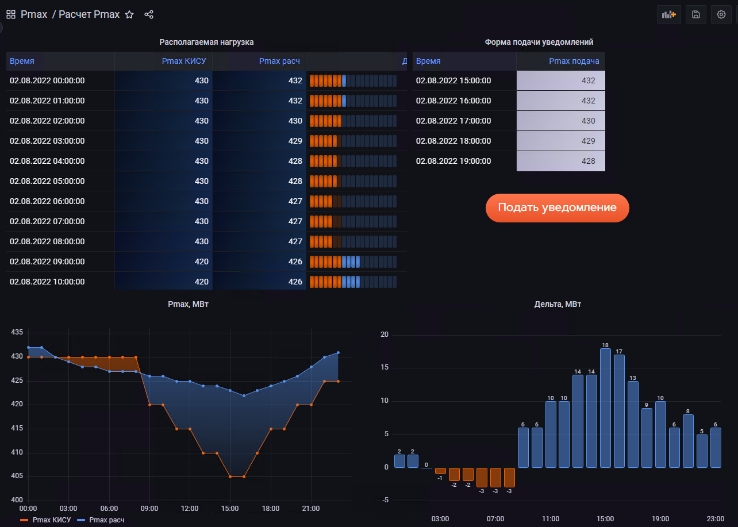Open the Форма подачи уведомлений panel menu

tap(538, 43)
